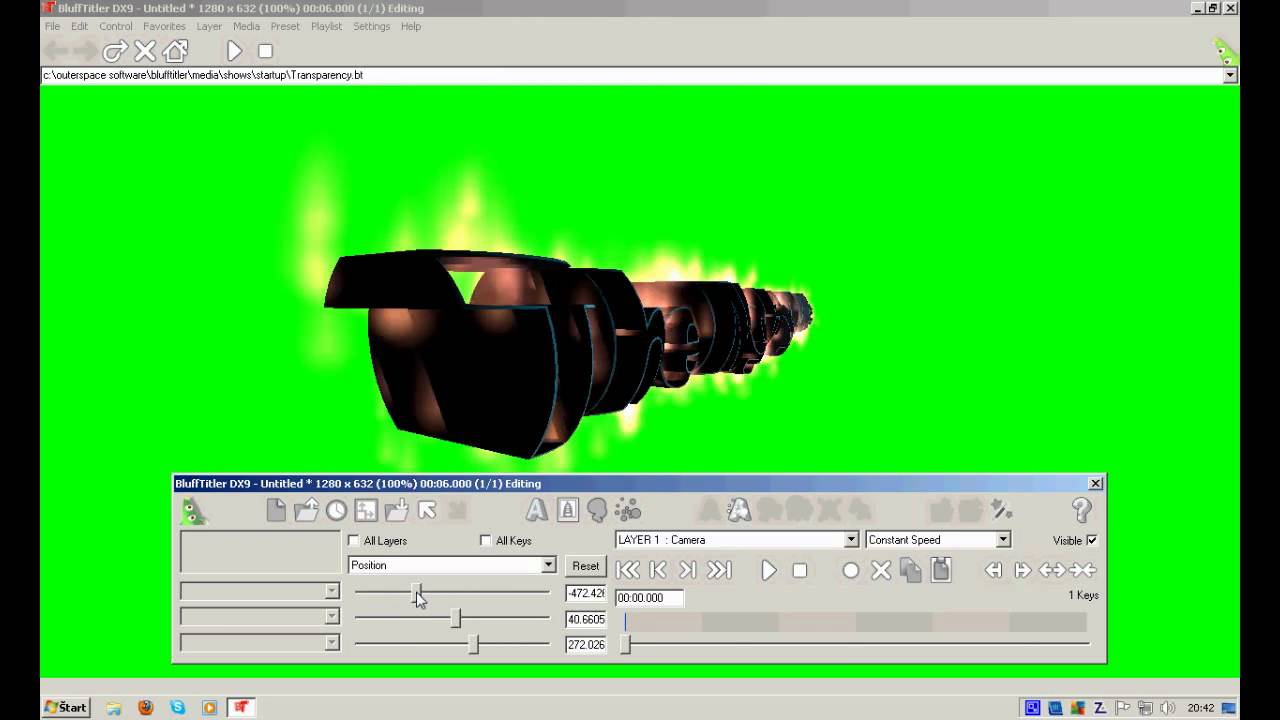Click the main toolbar X icon

tap(145, 51)
